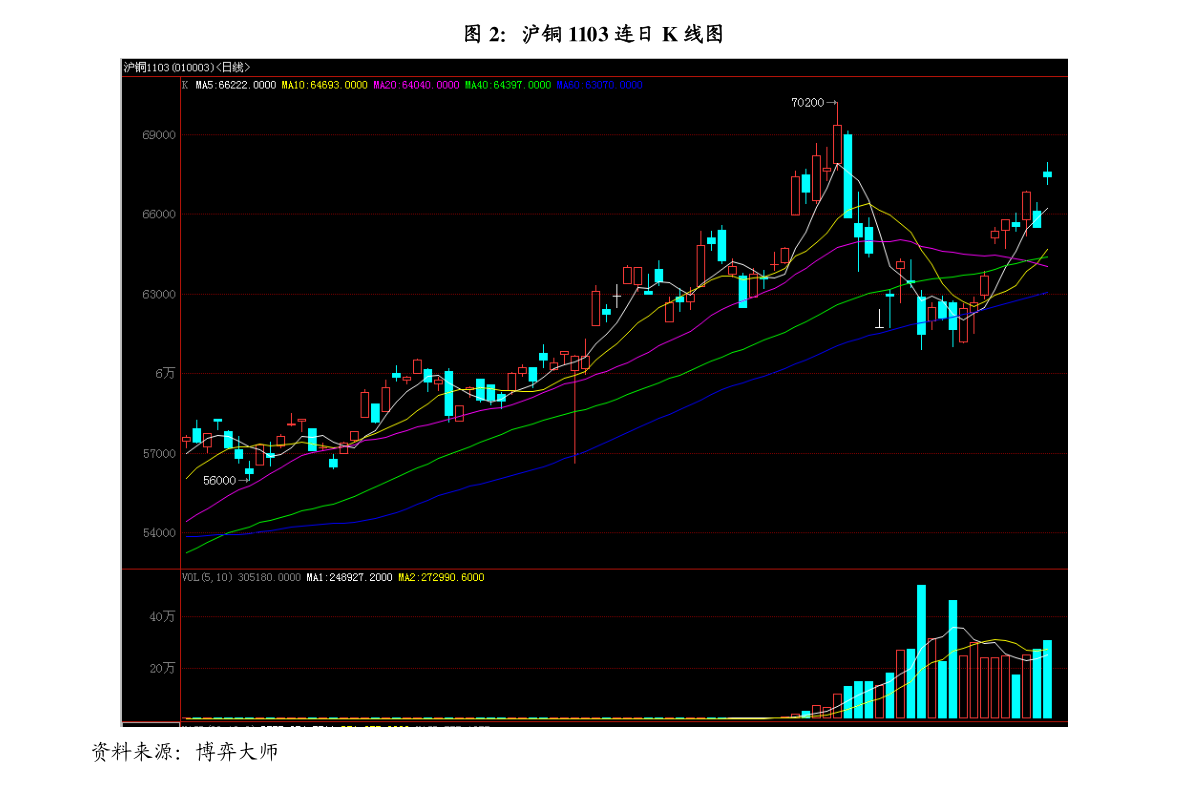1191x786 pixels.
Task: Click the 69000 price axis label
Action: coord(159,135)
